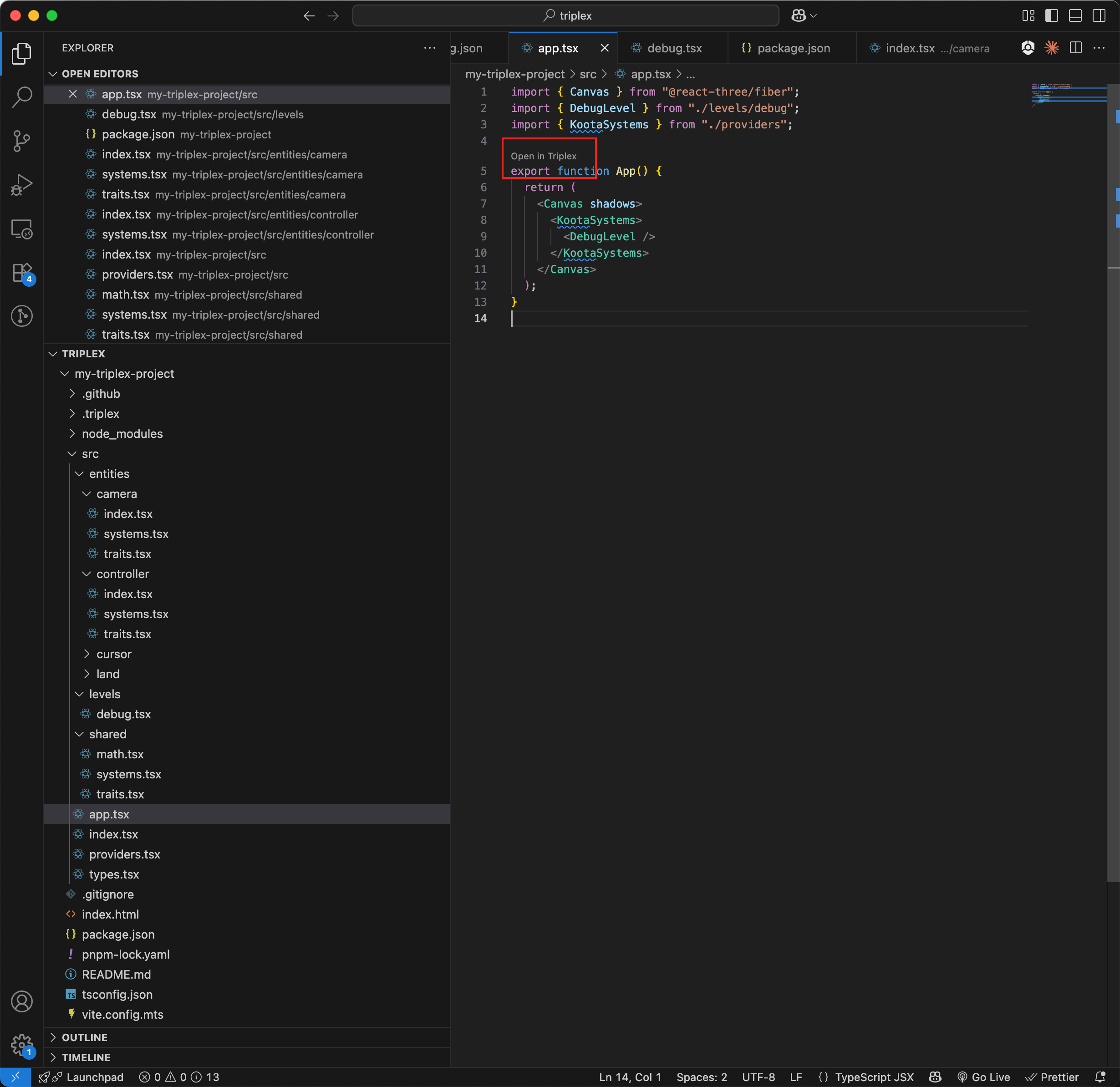This screenshot has height=1087, width=1120.
Task: Open Copilot dropdown chevron in title bar
Action: [x=814, y=16]
